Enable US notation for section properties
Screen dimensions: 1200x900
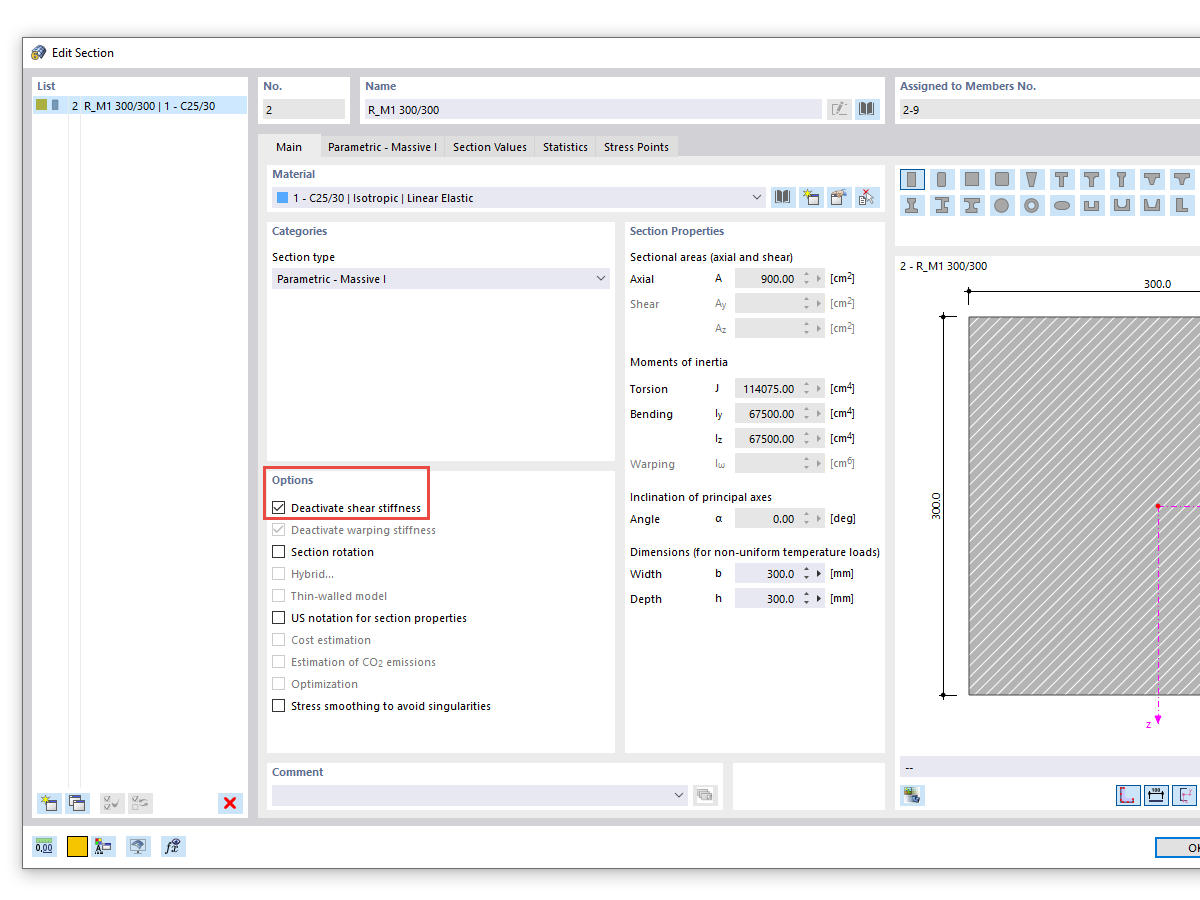coord(278,617)
